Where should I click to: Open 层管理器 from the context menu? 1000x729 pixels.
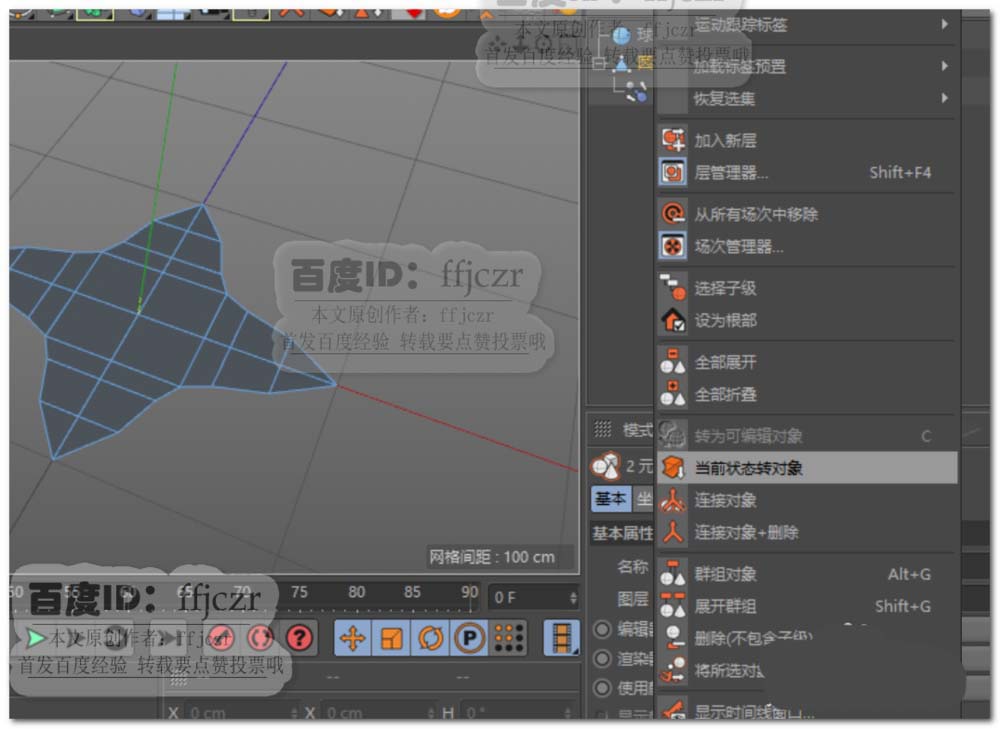coord(731,173)
